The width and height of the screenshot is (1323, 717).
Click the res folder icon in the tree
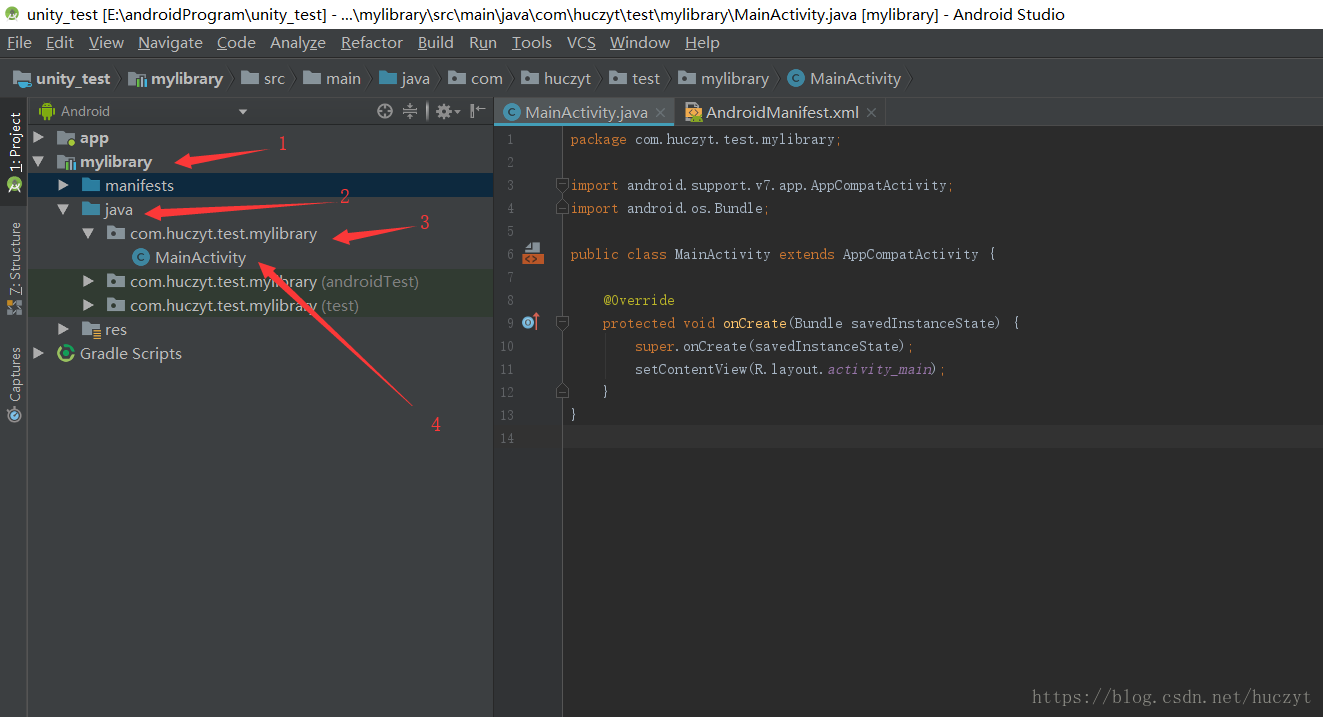point(91,329)
